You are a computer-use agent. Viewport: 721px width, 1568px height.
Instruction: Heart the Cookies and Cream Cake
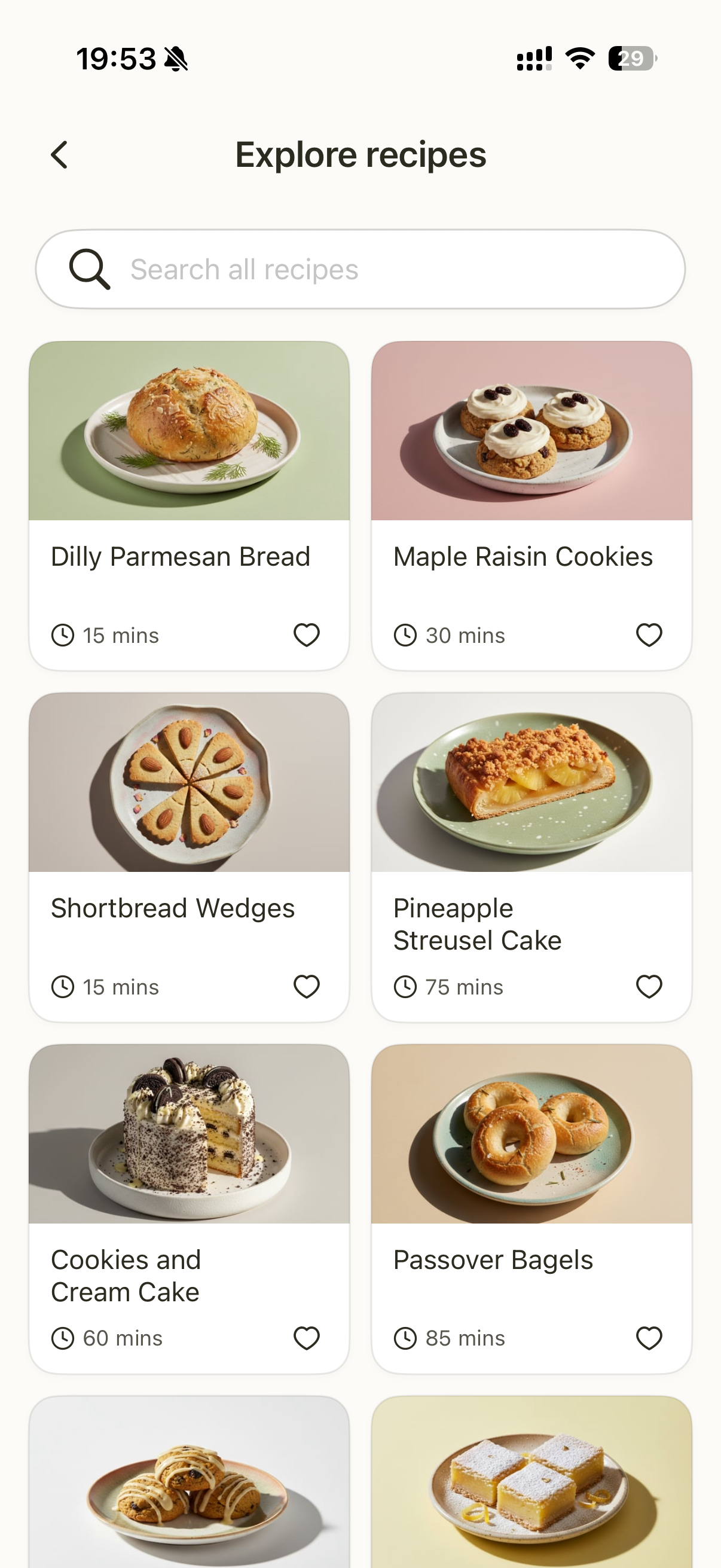(306, 1338)
